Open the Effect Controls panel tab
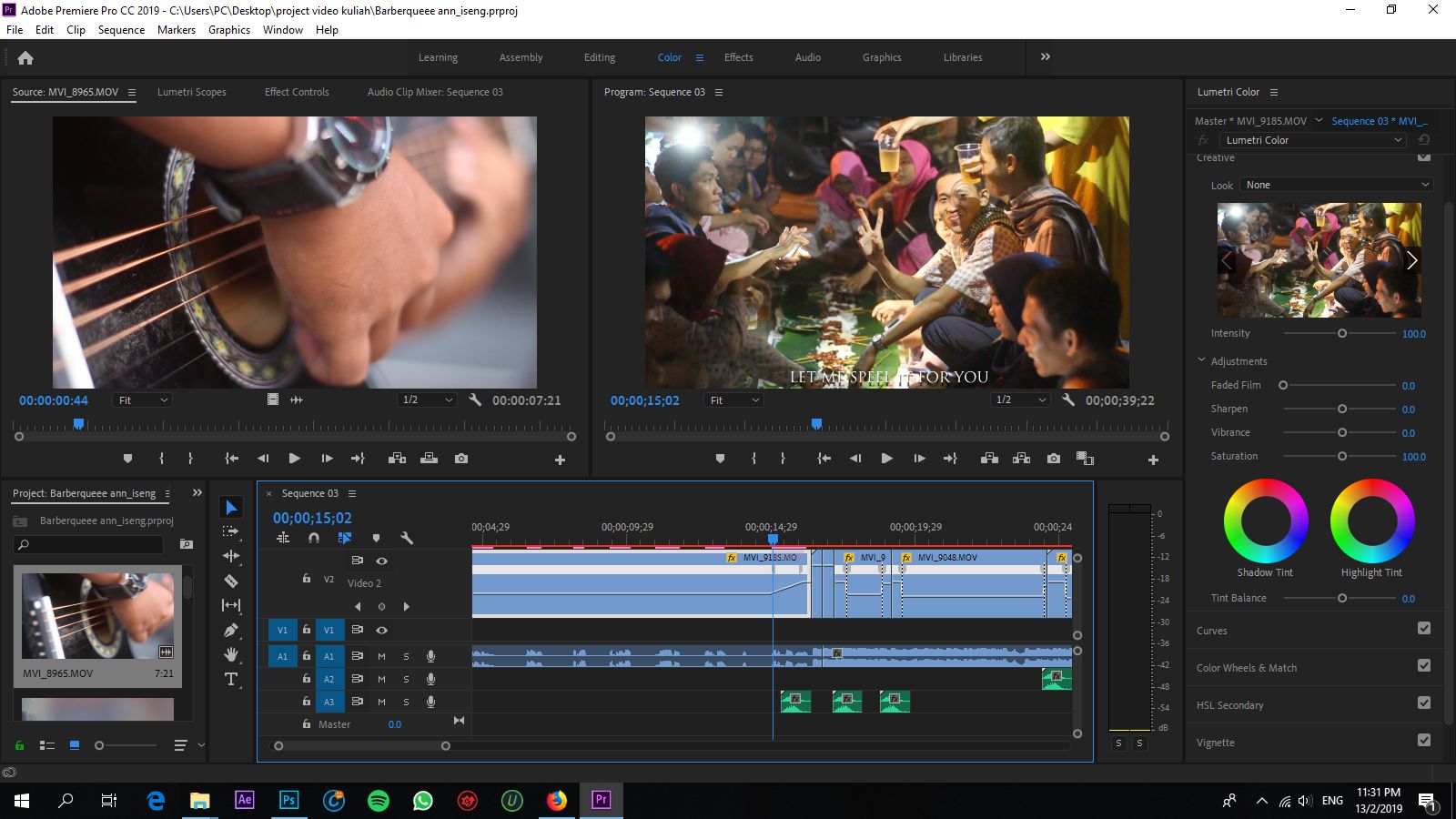Viewport: 1456px width, 819px height. click(x=297, y=92)
